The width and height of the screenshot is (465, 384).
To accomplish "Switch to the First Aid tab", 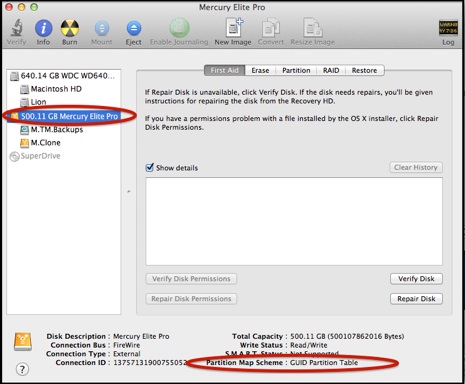I will point(224,70).
